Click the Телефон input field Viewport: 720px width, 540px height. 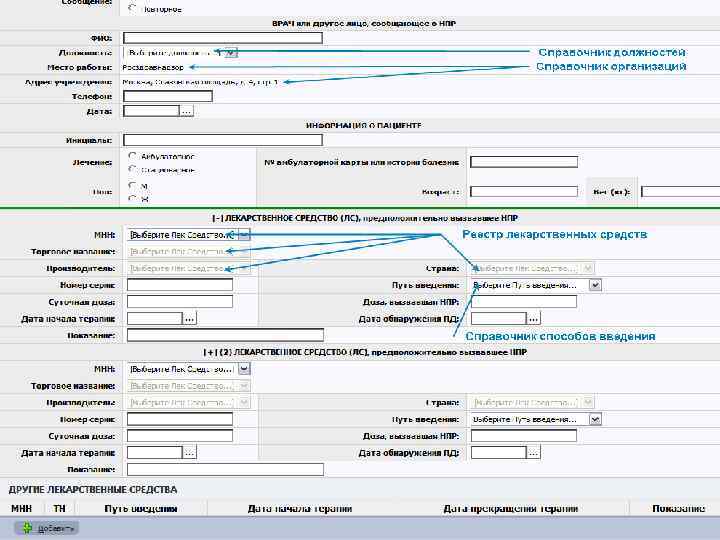click(168, 96)
